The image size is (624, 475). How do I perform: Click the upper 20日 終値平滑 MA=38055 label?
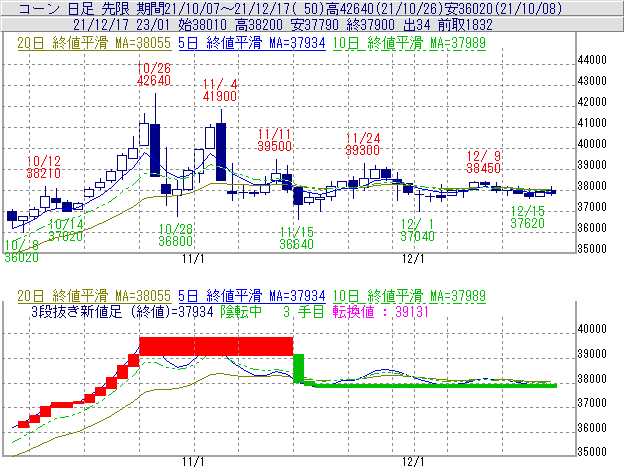pyautogui.click(x=94, y=43)
